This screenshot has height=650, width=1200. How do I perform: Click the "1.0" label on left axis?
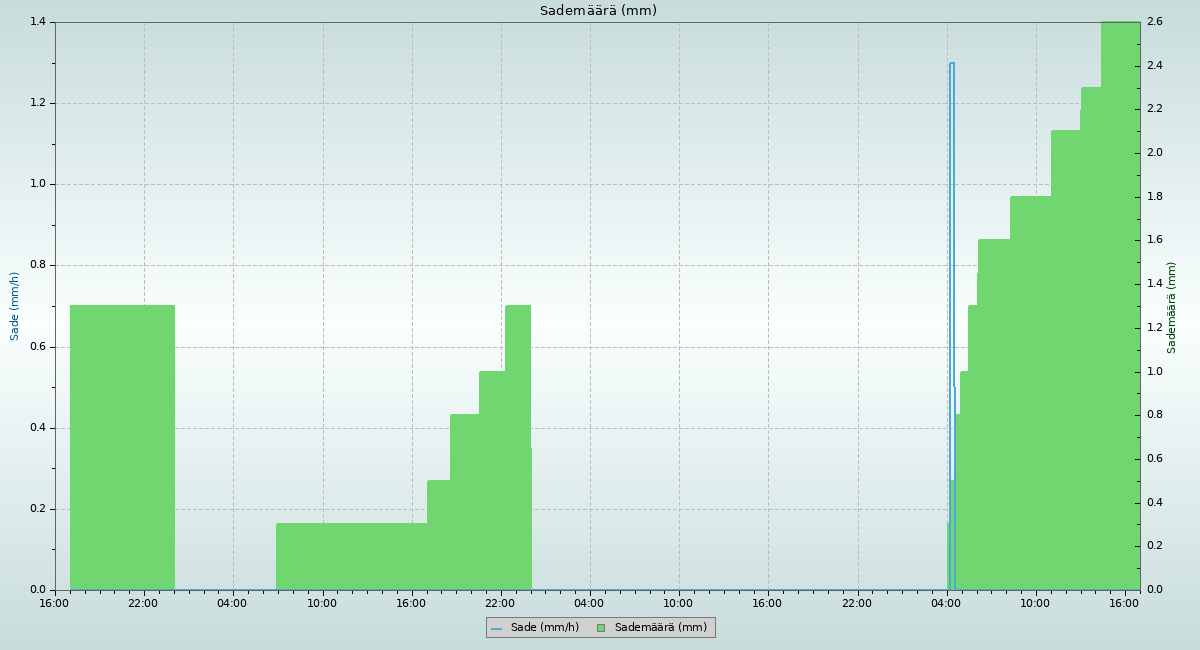[39, 184]
